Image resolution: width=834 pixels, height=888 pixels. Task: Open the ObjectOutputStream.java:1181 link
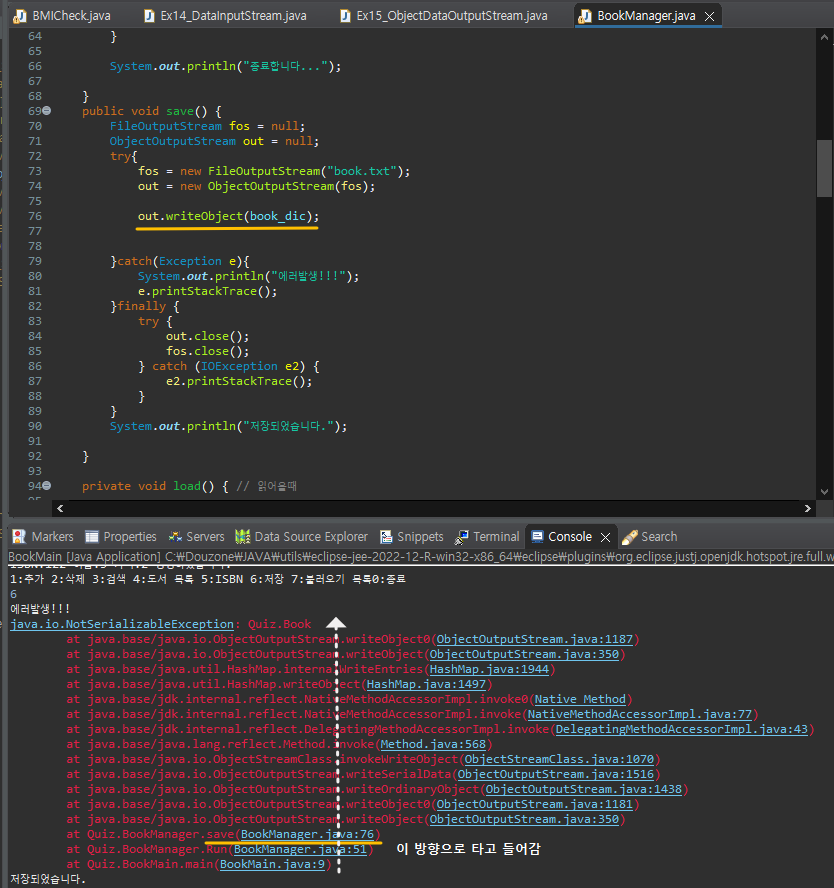click(534, 804)
